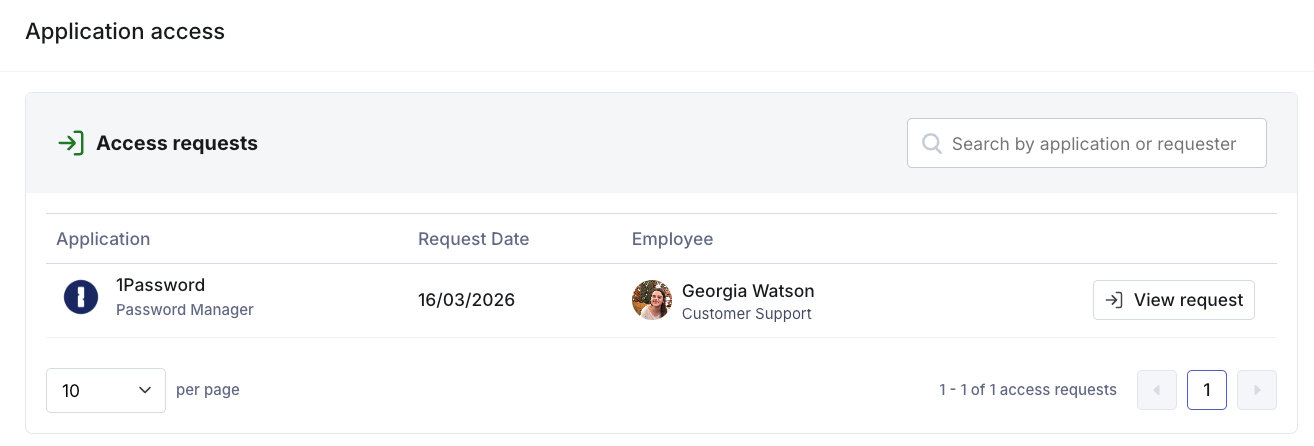Viewport: 1314px width, 446px height.
Task: Click the Application access page title
Action: tap(125, 32)
